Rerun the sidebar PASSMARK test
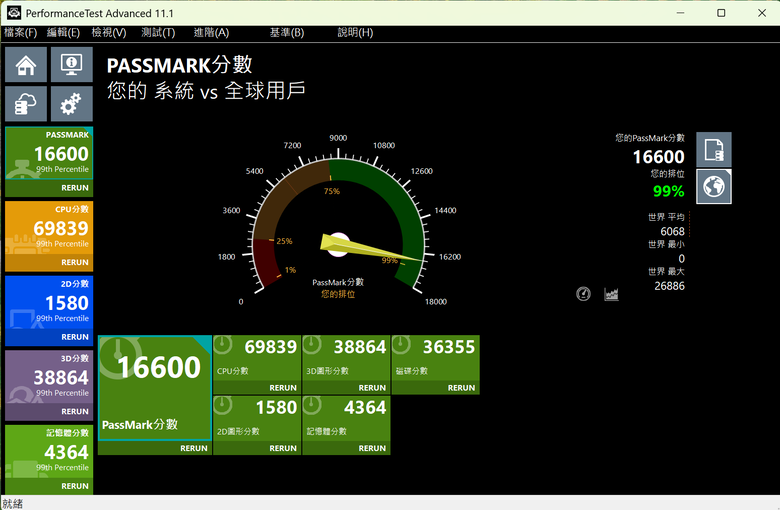The image size is (780, 510). pos(75,188)
